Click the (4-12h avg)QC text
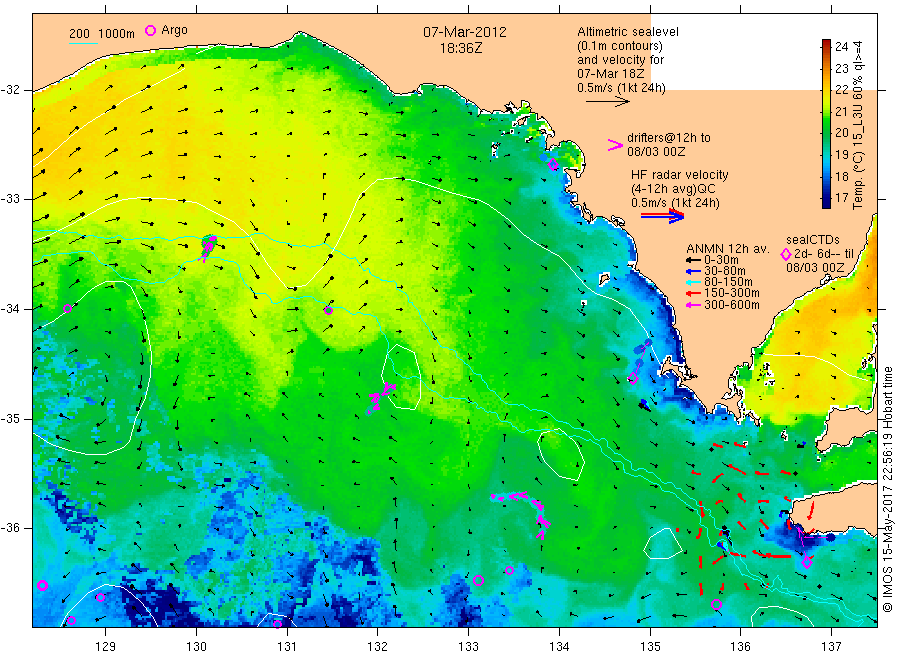Image resolution: width=900 pixels, height=660 pixels. tap(673, 189)
